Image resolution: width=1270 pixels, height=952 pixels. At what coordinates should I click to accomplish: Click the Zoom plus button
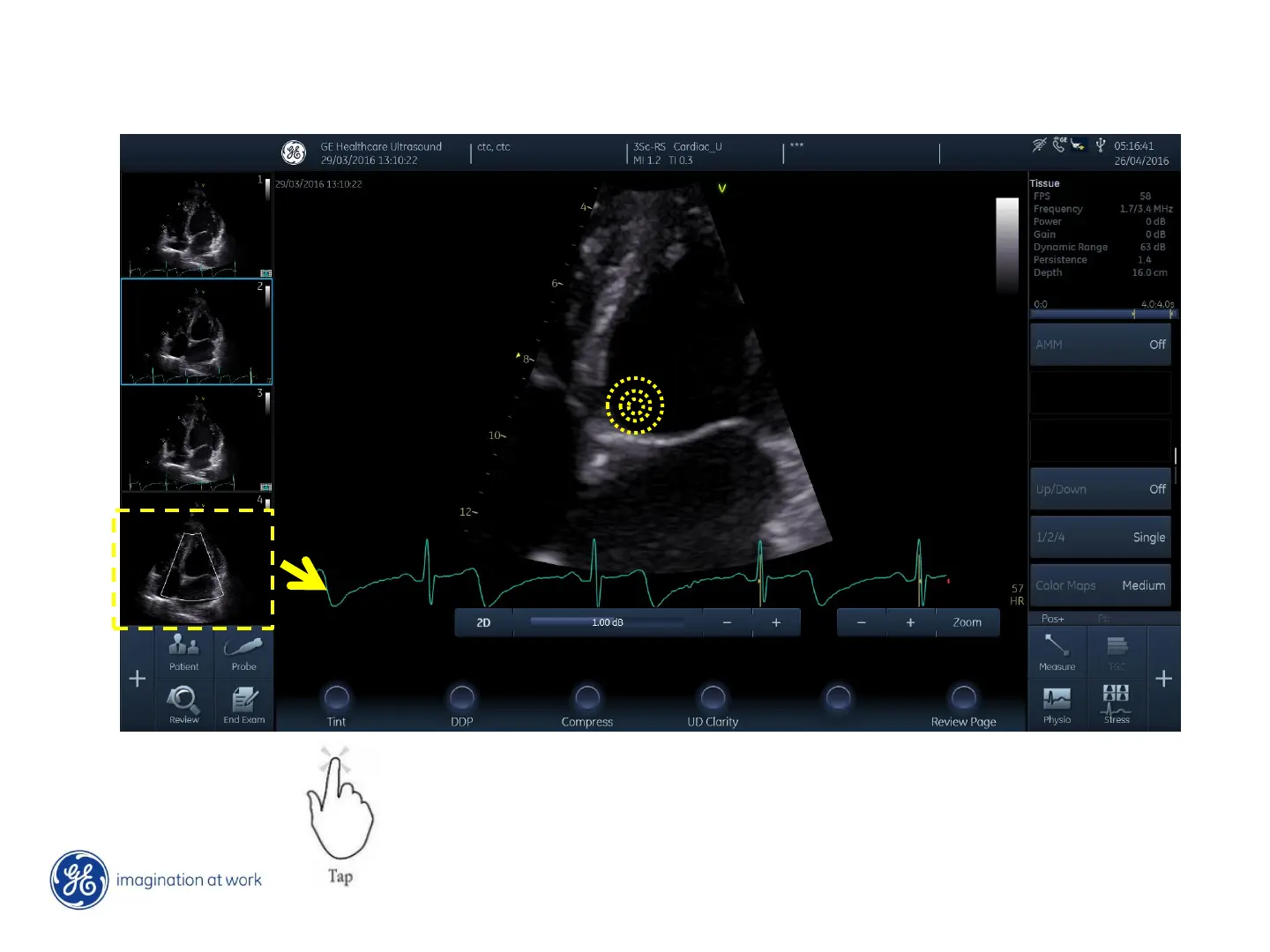point(910,622)
